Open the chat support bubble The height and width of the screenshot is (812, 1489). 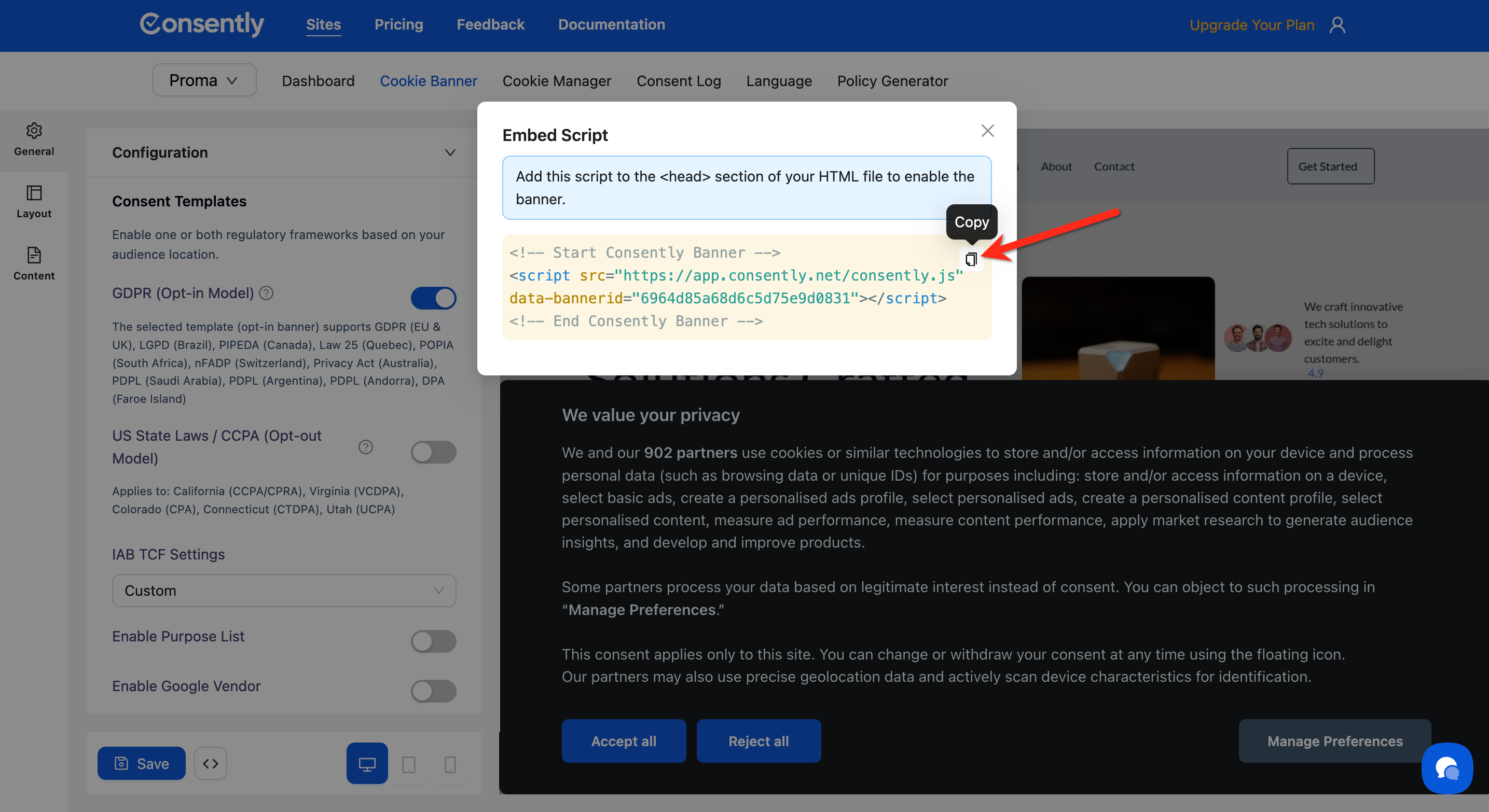pyautogui.click(x=1447, y=768)
